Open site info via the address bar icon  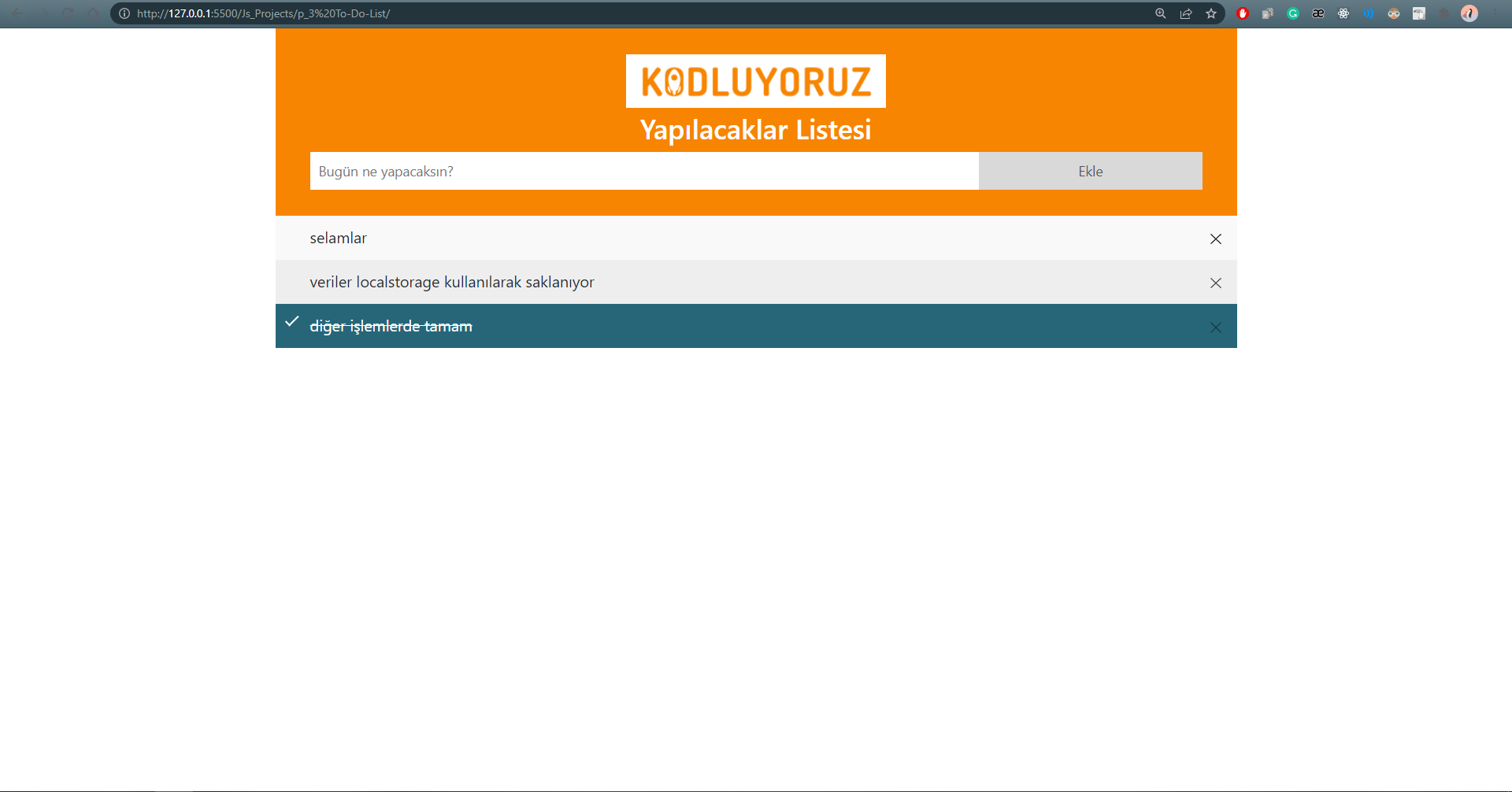[x=123, y=13]
